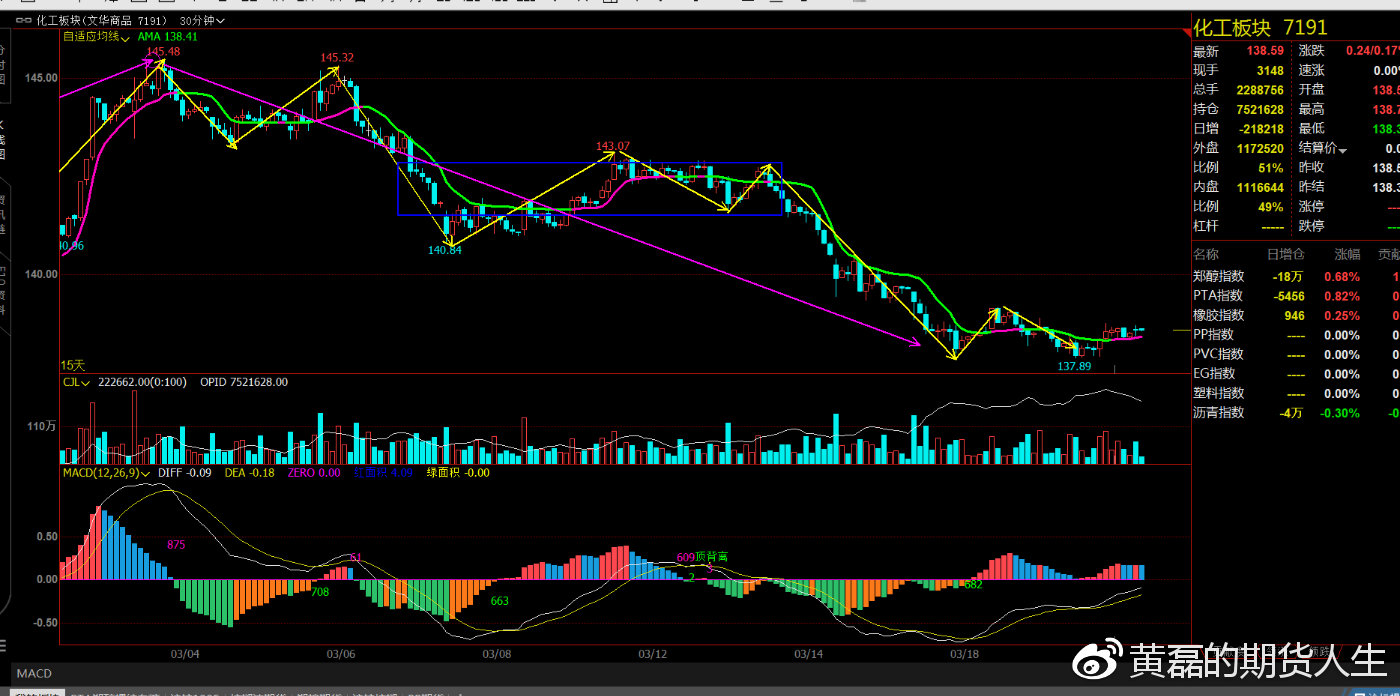Click the 137.89 low price marker

click(1075, 367)
